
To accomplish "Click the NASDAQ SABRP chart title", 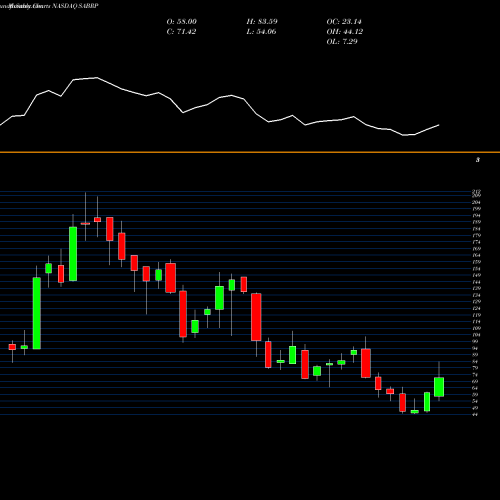I will pos(75,6).
